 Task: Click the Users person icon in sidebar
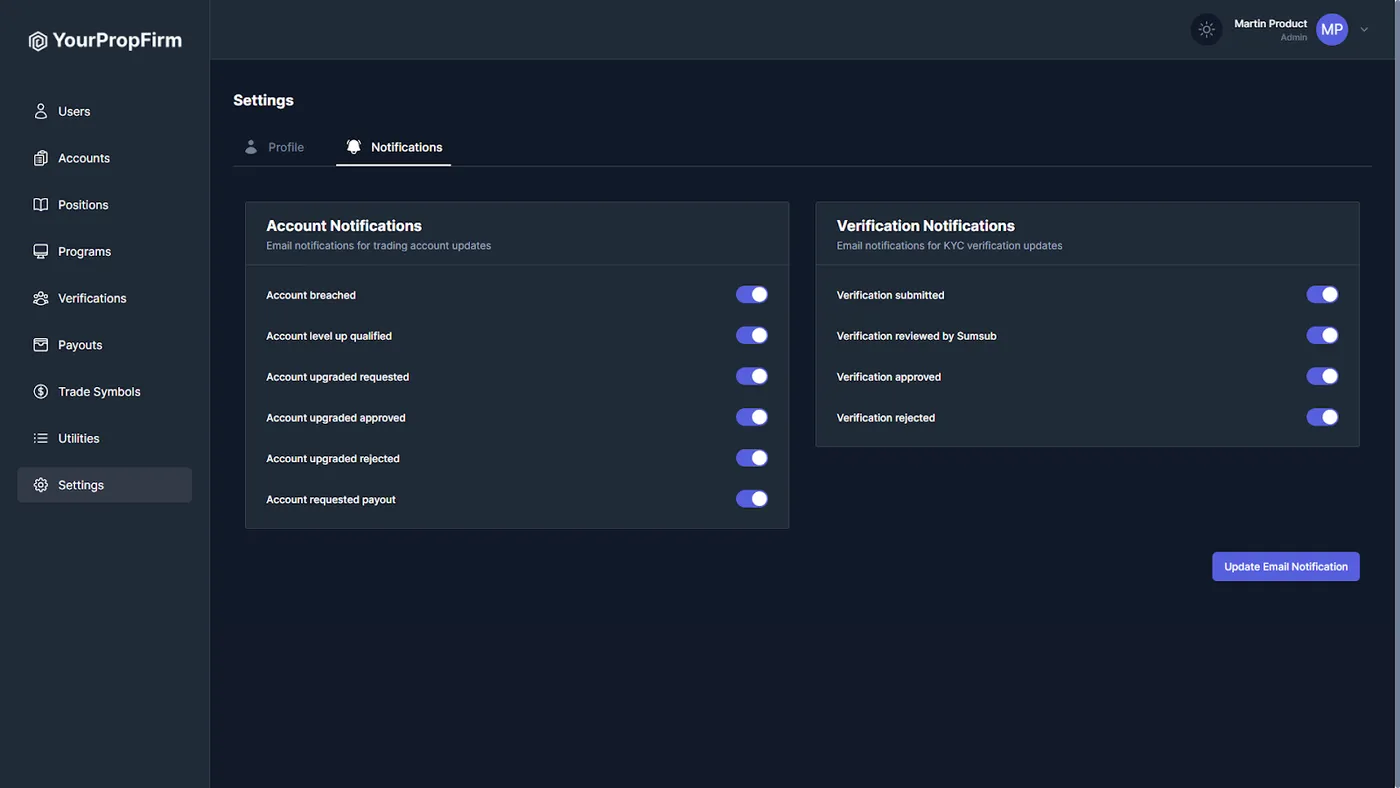[41, 111]
